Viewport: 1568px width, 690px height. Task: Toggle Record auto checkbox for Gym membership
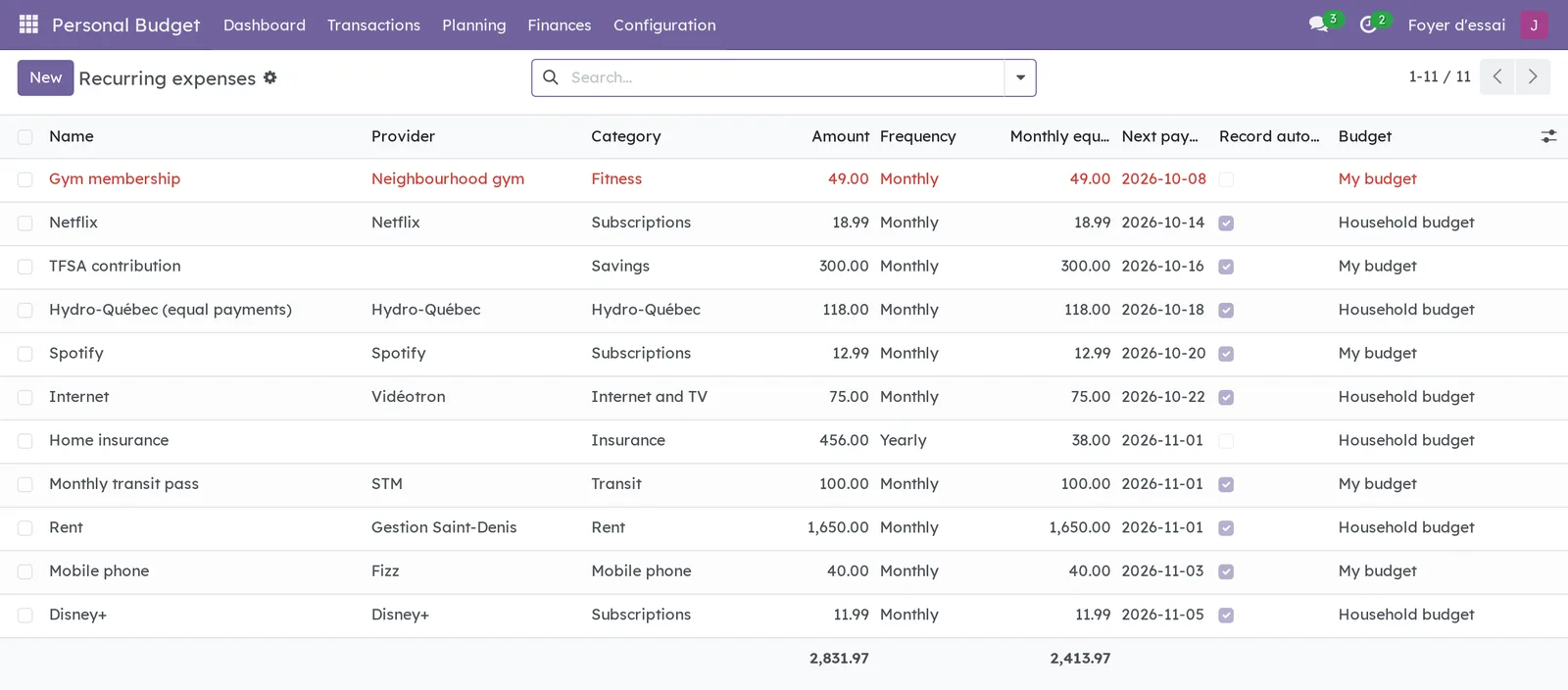point(1226,179)
